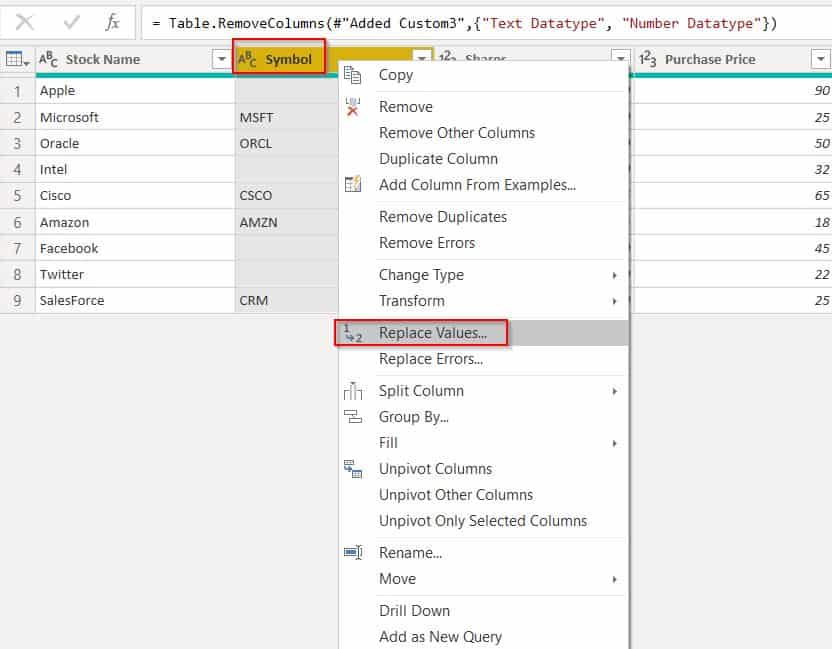Click the Cisco cell
Image resolution: width=832 pixels, height=649 pixels.
pyautogui.click(x=135, y=195)
